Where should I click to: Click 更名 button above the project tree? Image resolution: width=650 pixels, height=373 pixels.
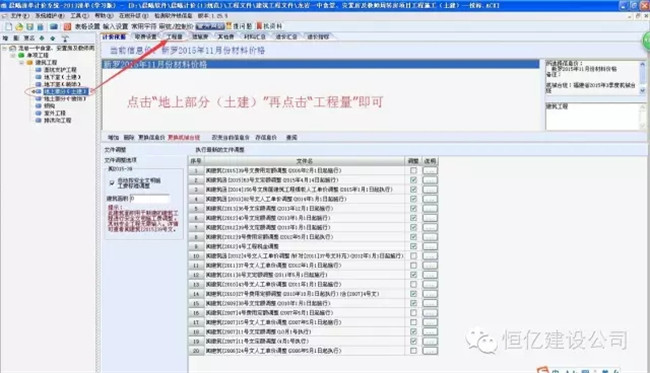pos(29,38)
